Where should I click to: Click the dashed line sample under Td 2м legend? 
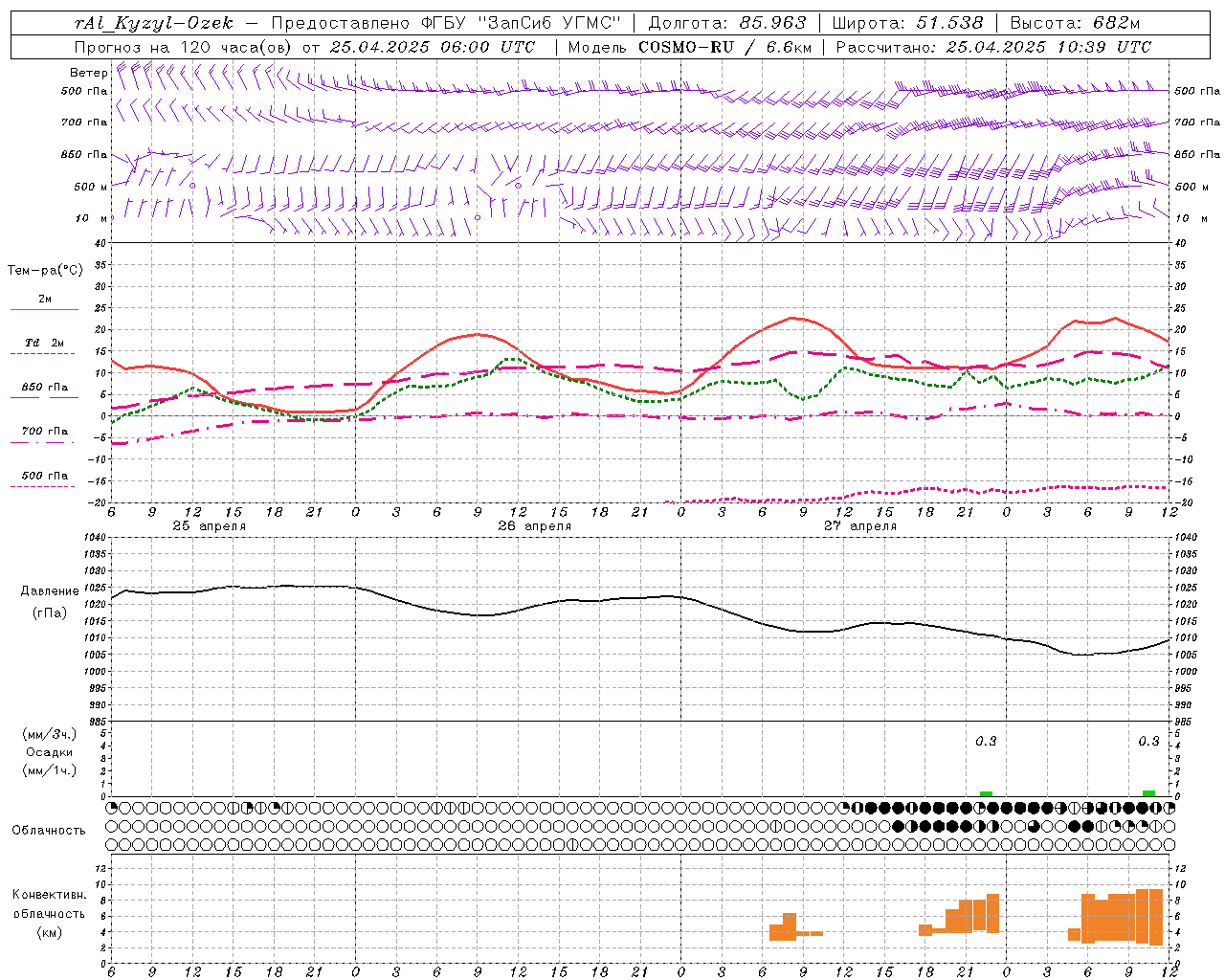coord(44,354)
